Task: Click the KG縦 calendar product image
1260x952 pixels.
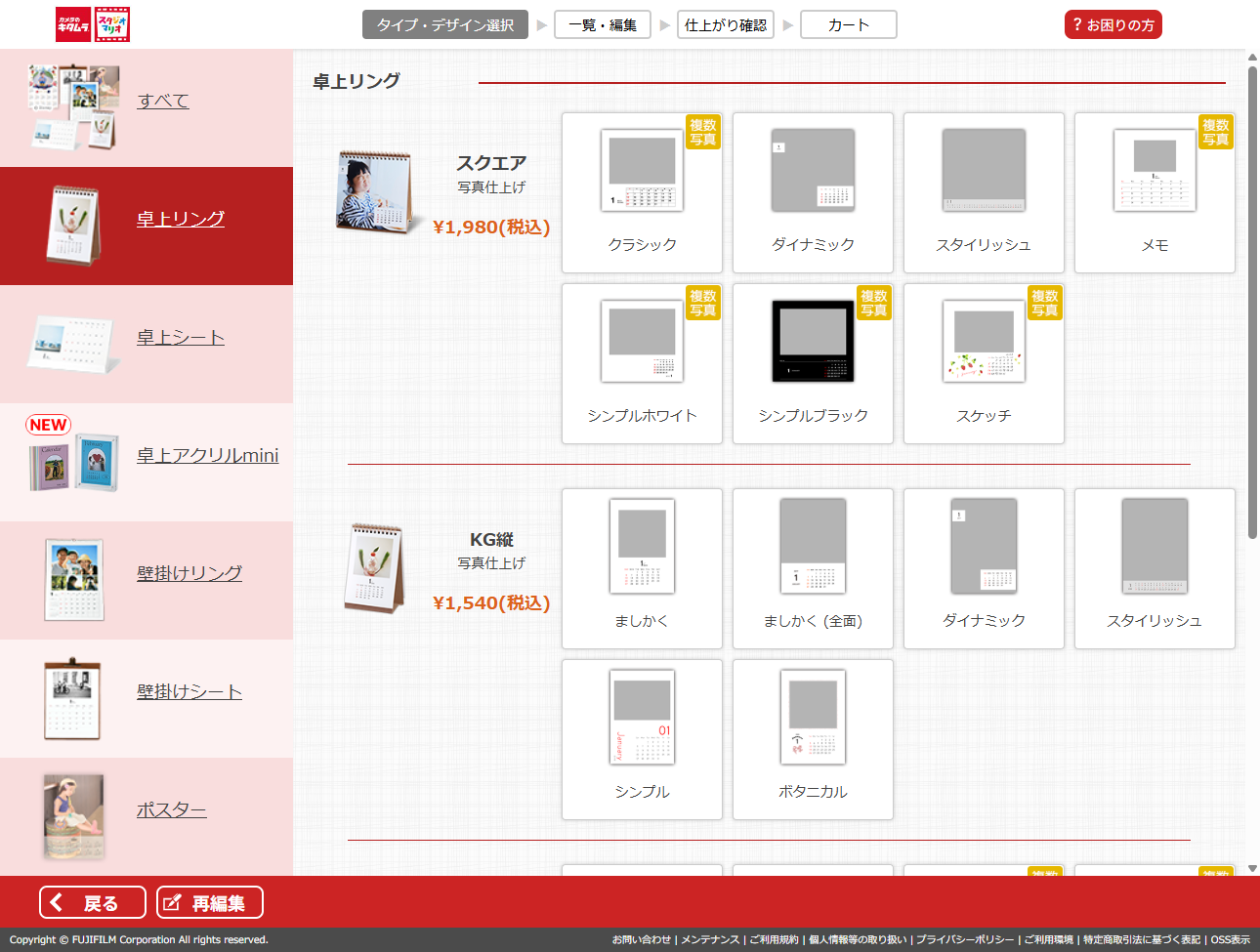Action: [375, 568]
